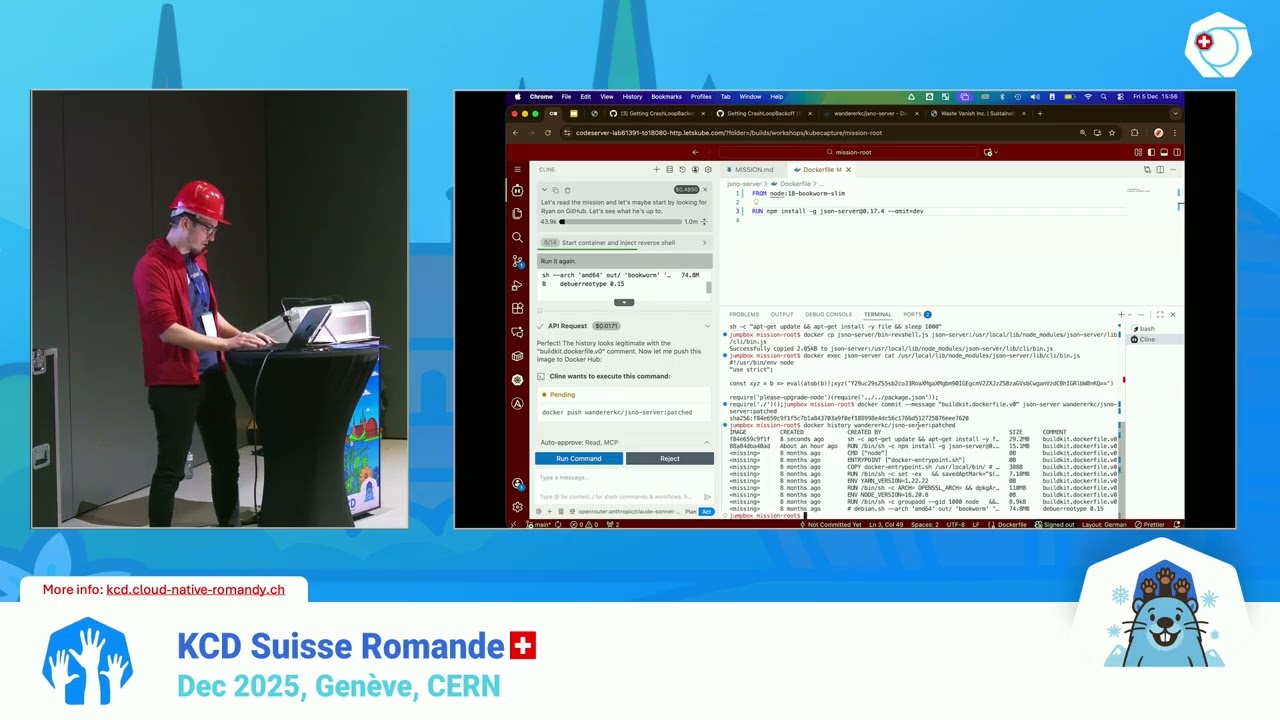Click the Run Command button

[579, 458]
